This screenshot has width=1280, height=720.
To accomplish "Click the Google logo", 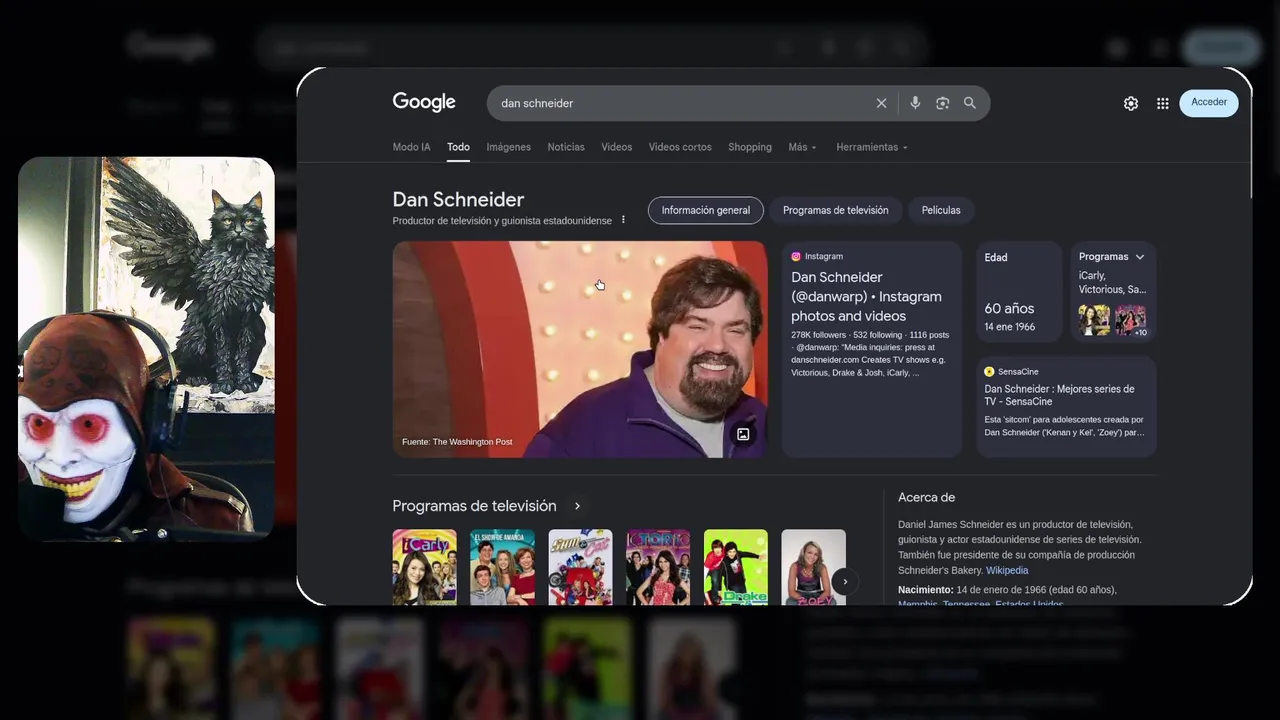I will click(x=424, y=102).
